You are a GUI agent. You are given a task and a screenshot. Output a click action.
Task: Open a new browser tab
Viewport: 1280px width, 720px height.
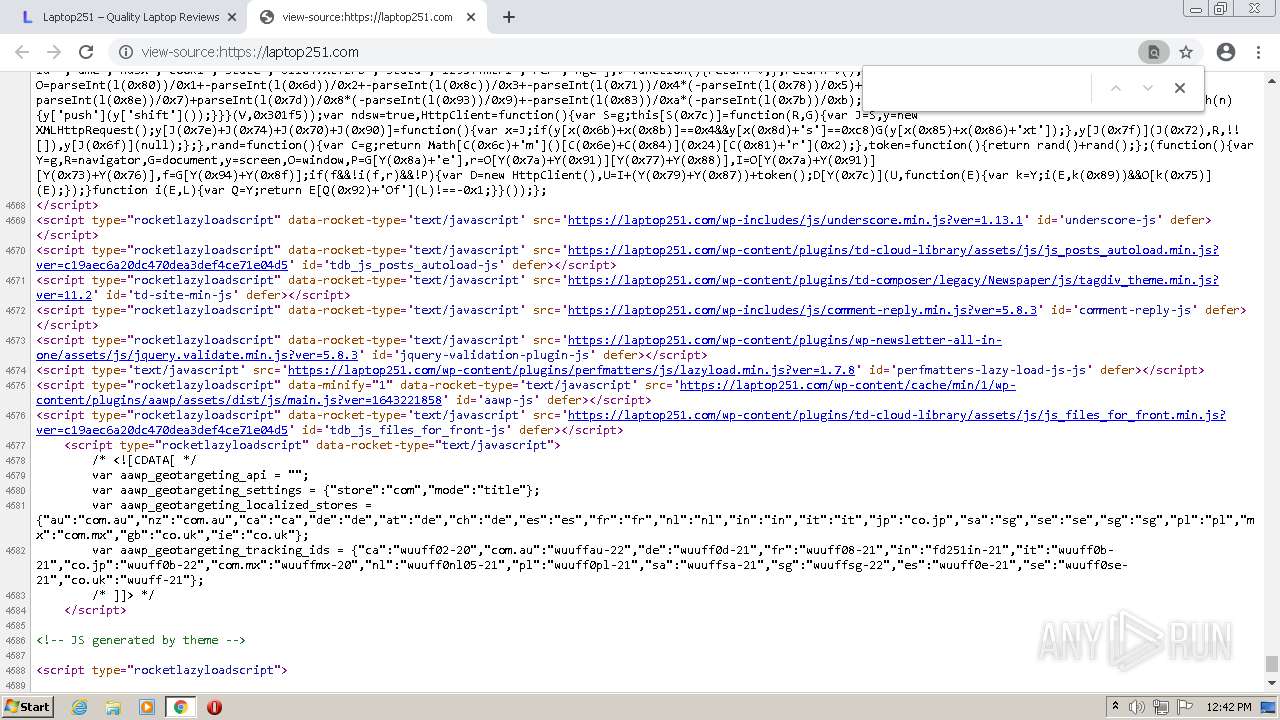click(x=508, y=17)
